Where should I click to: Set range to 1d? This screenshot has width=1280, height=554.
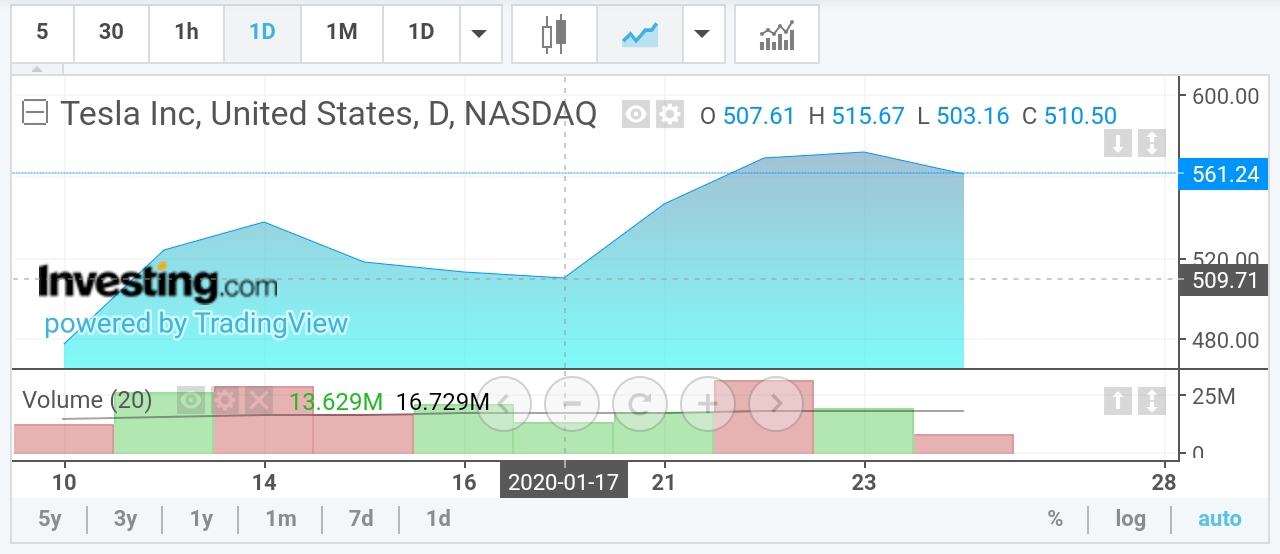(x=438, y=519)
